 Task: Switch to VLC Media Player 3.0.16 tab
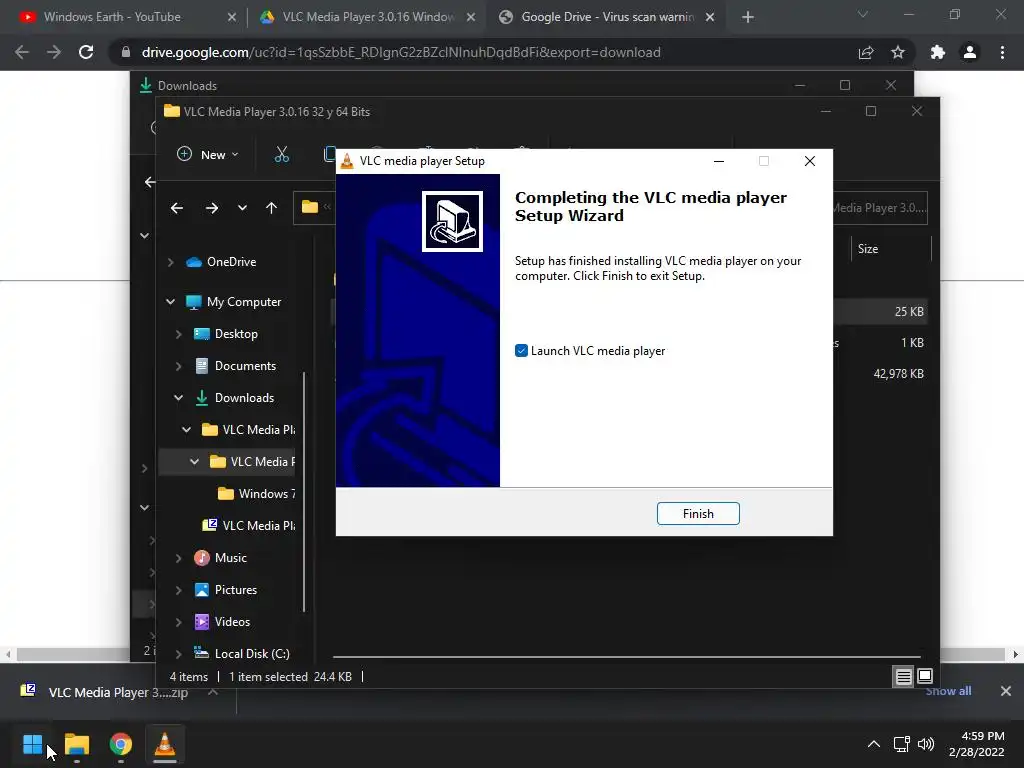click(368, 17)
